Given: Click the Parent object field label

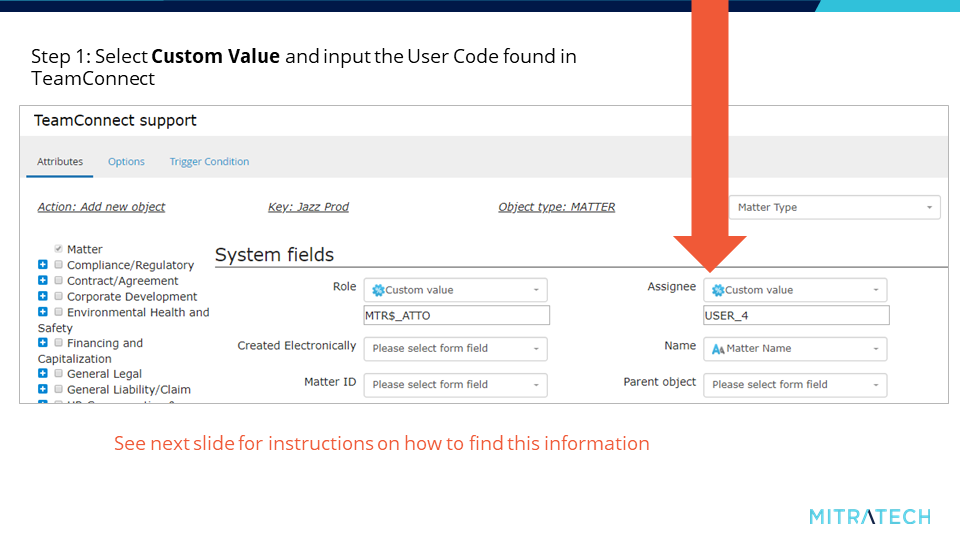Looking at the screenshot, I should pos(659,382).
